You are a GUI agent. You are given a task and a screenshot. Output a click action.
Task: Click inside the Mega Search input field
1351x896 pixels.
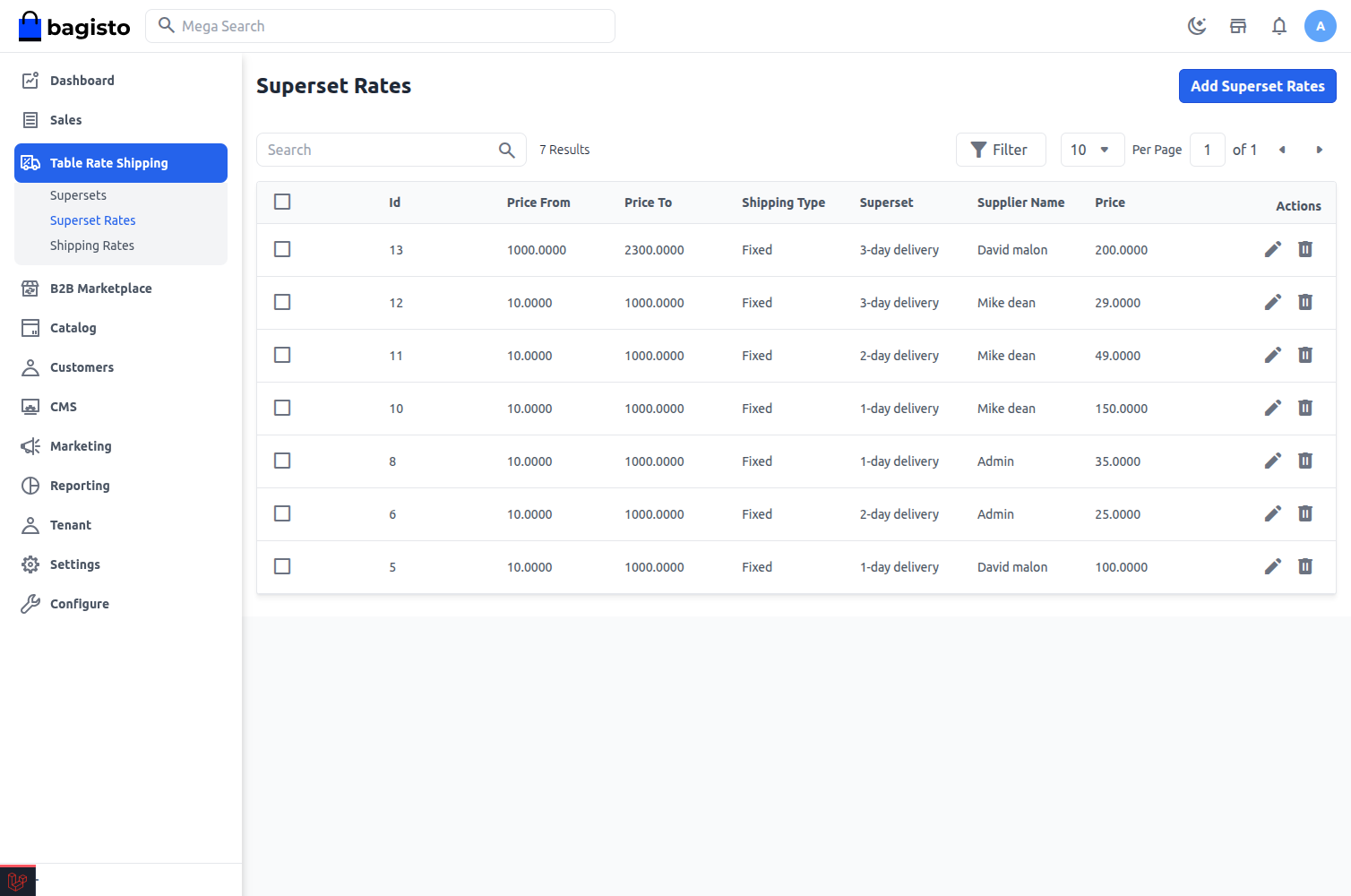tap(380, 26)
